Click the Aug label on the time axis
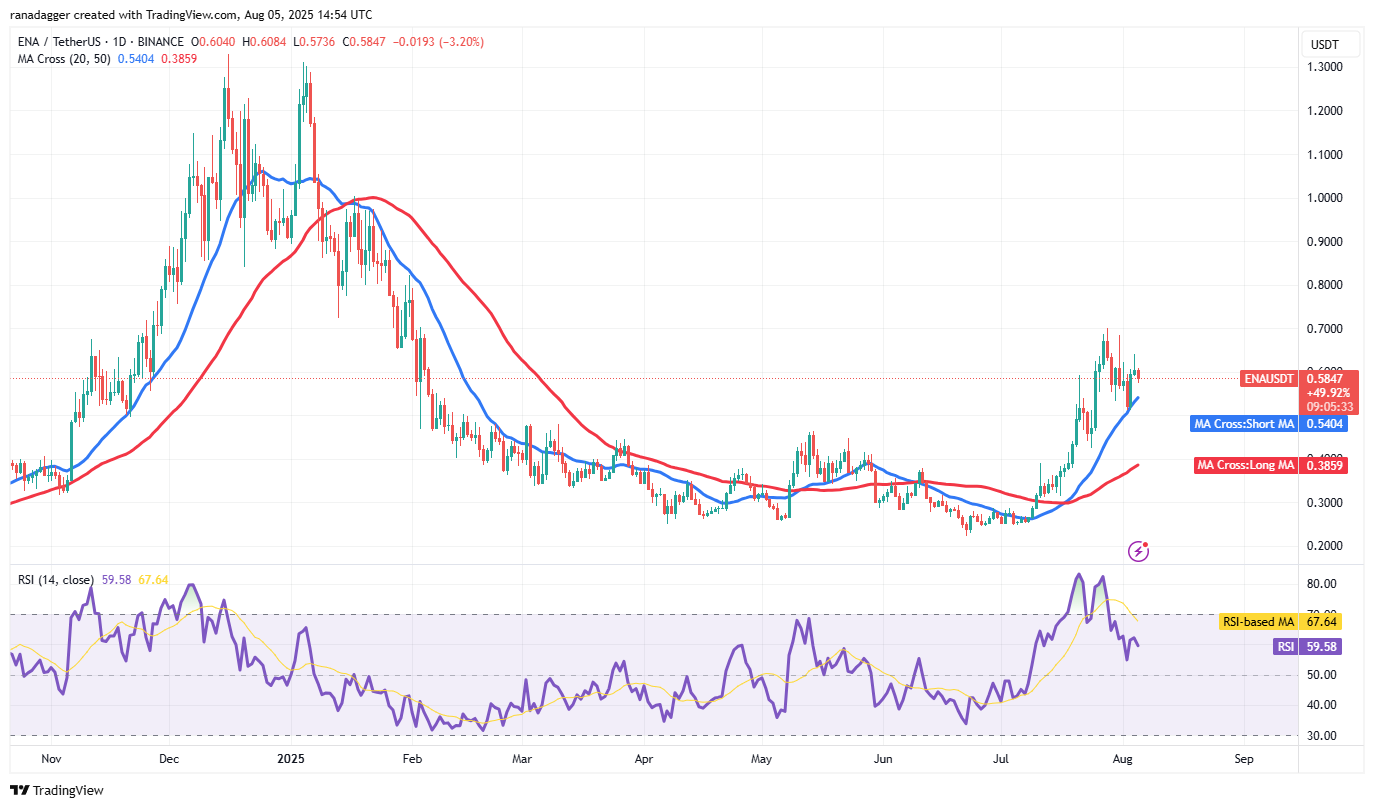 [1122, 759]
